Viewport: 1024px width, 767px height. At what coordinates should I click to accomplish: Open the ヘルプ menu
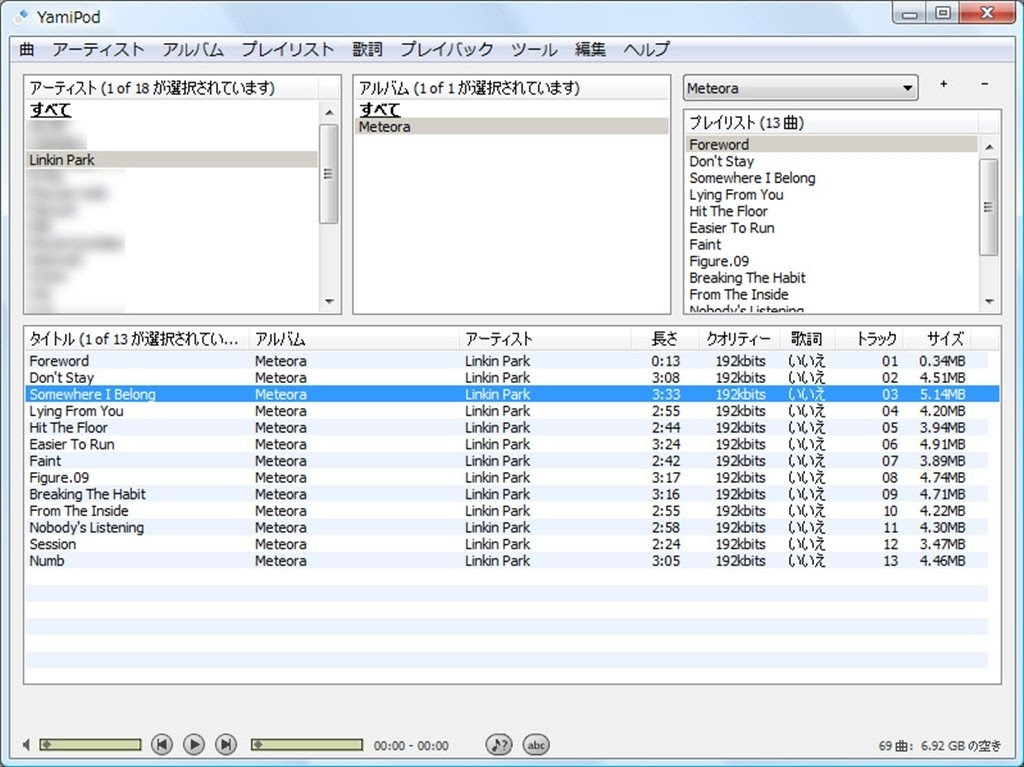click(x=647, y=49)
